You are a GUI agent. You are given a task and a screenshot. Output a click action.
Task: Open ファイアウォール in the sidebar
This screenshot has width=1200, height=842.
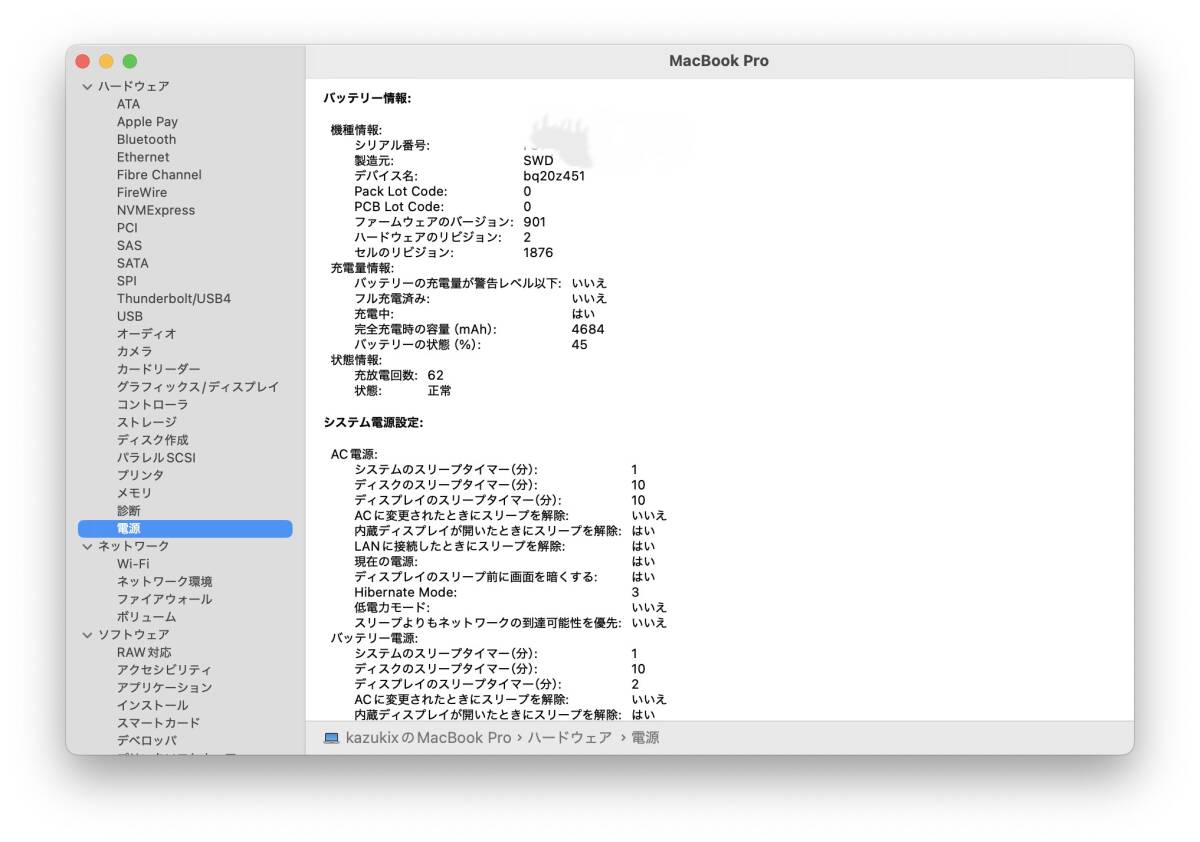point(164,599)
